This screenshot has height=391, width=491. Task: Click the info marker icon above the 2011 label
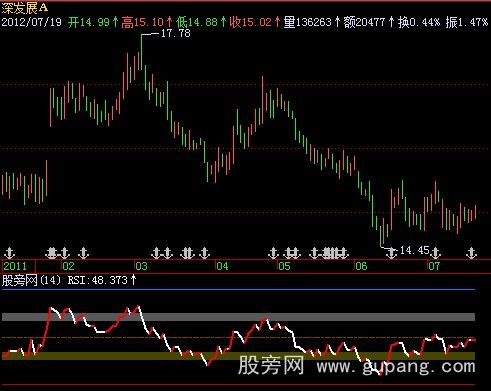pos(10,253)
